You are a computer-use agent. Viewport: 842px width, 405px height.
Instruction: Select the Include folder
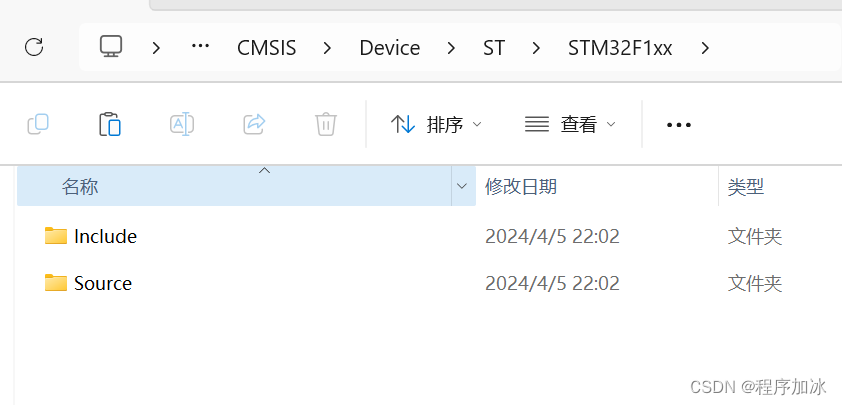click(104, 237)
